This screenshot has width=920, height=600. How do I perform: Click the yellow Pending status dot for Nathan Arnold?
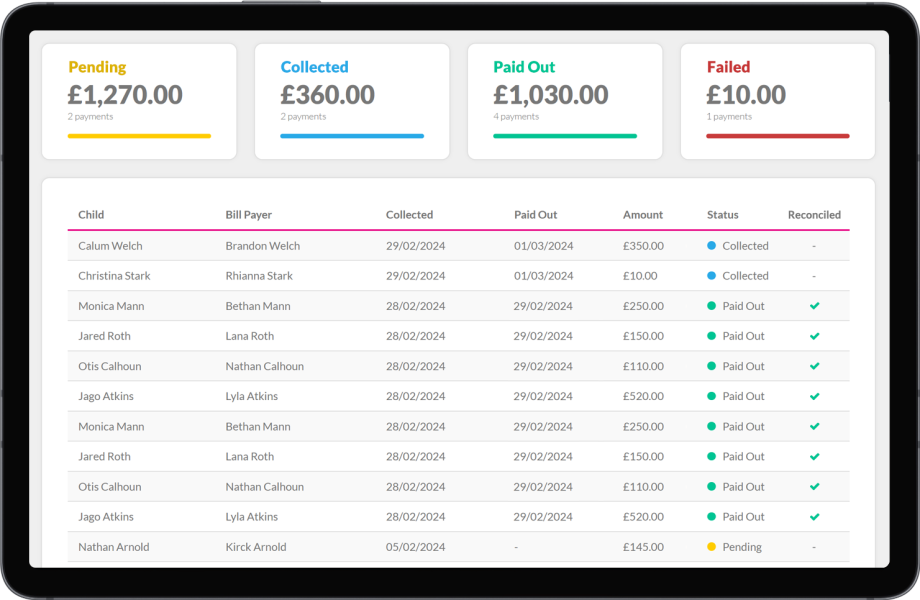(x=712, y=546)
